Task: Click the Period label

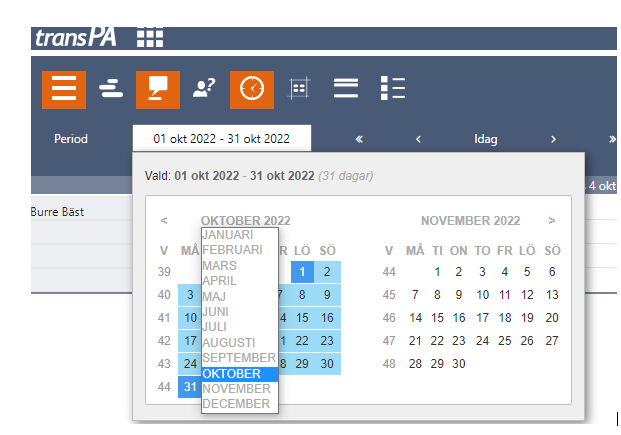Action: pos(71,139)
